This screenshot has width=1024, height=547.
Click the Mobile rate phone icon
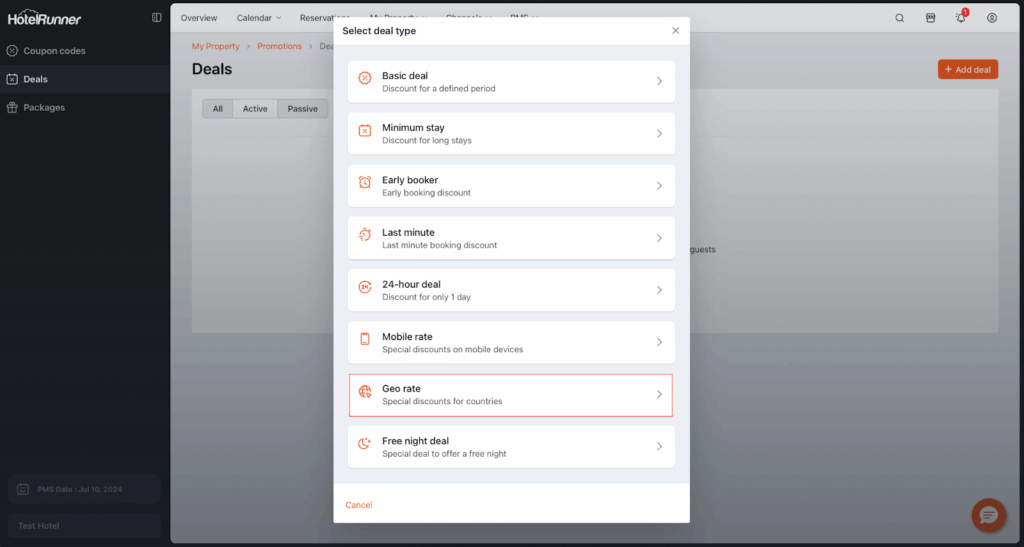pyautogui.click(x=365, y=339)
